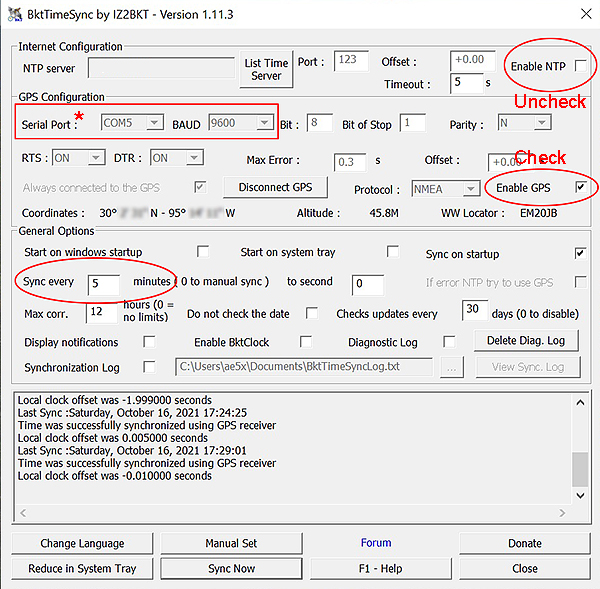The width and height of the screenshot is (600, 589).
Task: Click the log scroll up arrow
Action: tap(580, 402)
